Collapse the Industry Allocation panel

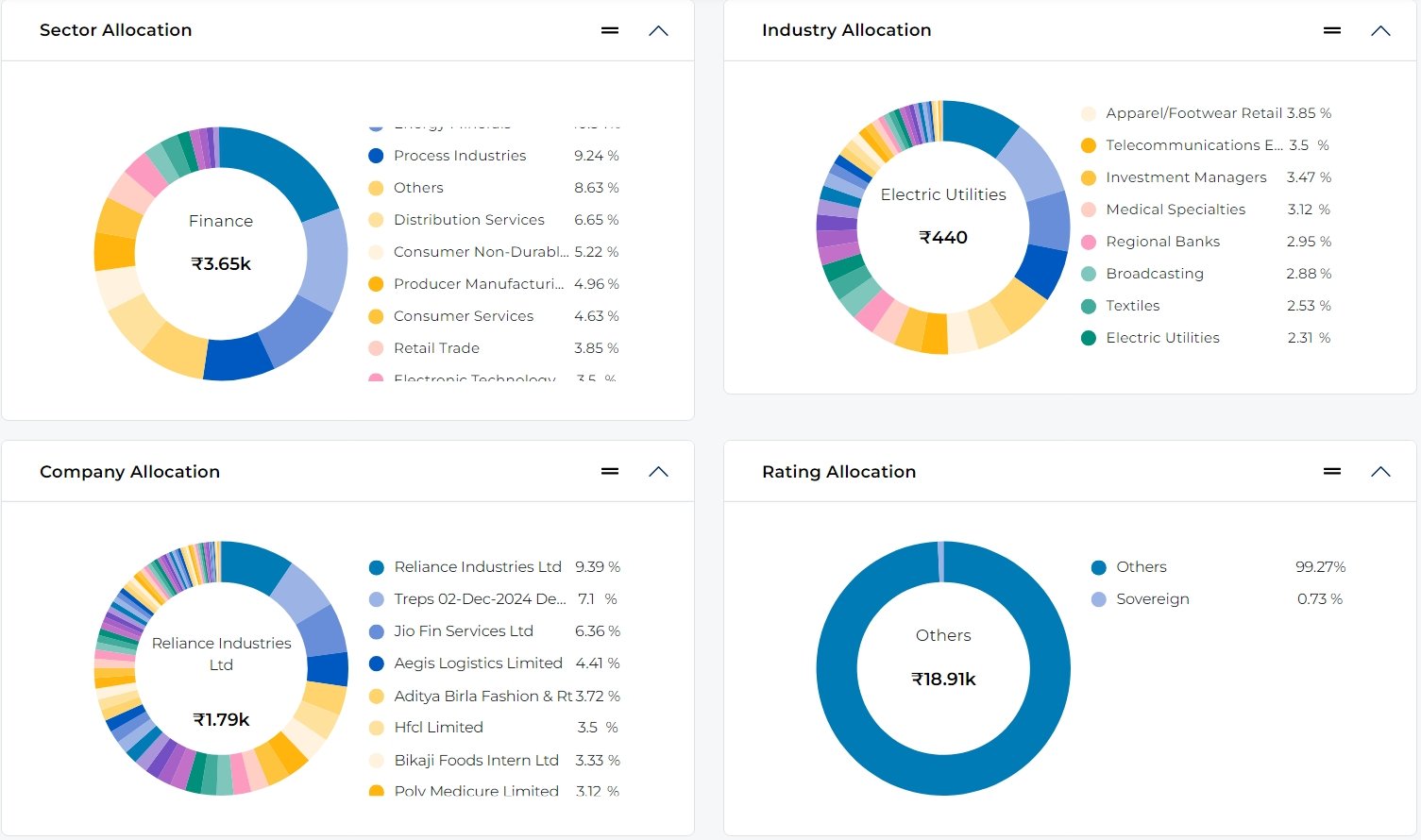1380,30
